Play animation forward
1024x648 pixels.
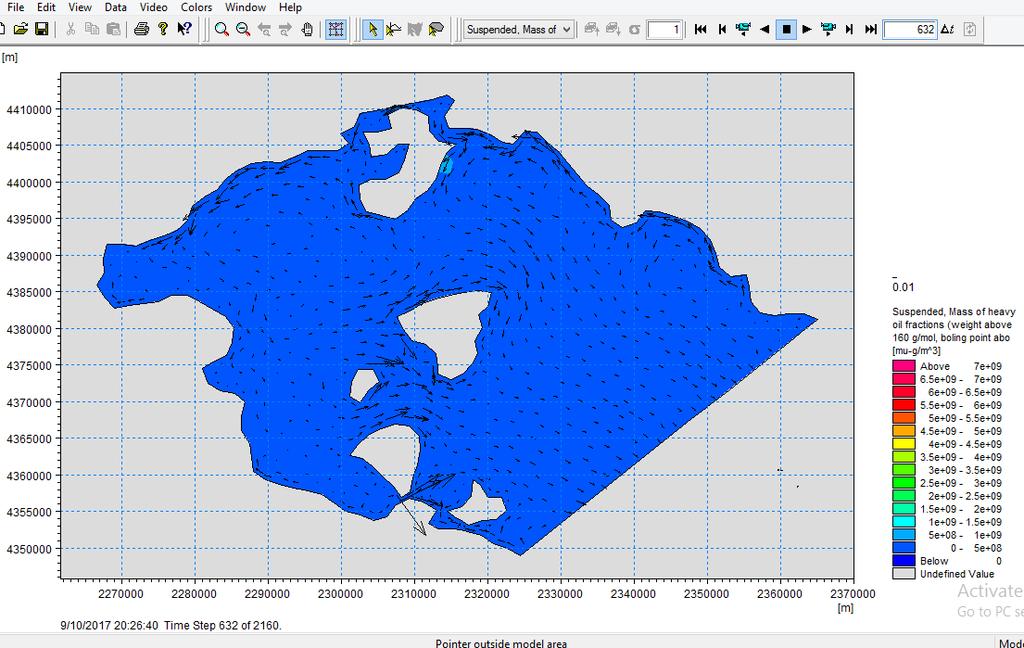807,29
